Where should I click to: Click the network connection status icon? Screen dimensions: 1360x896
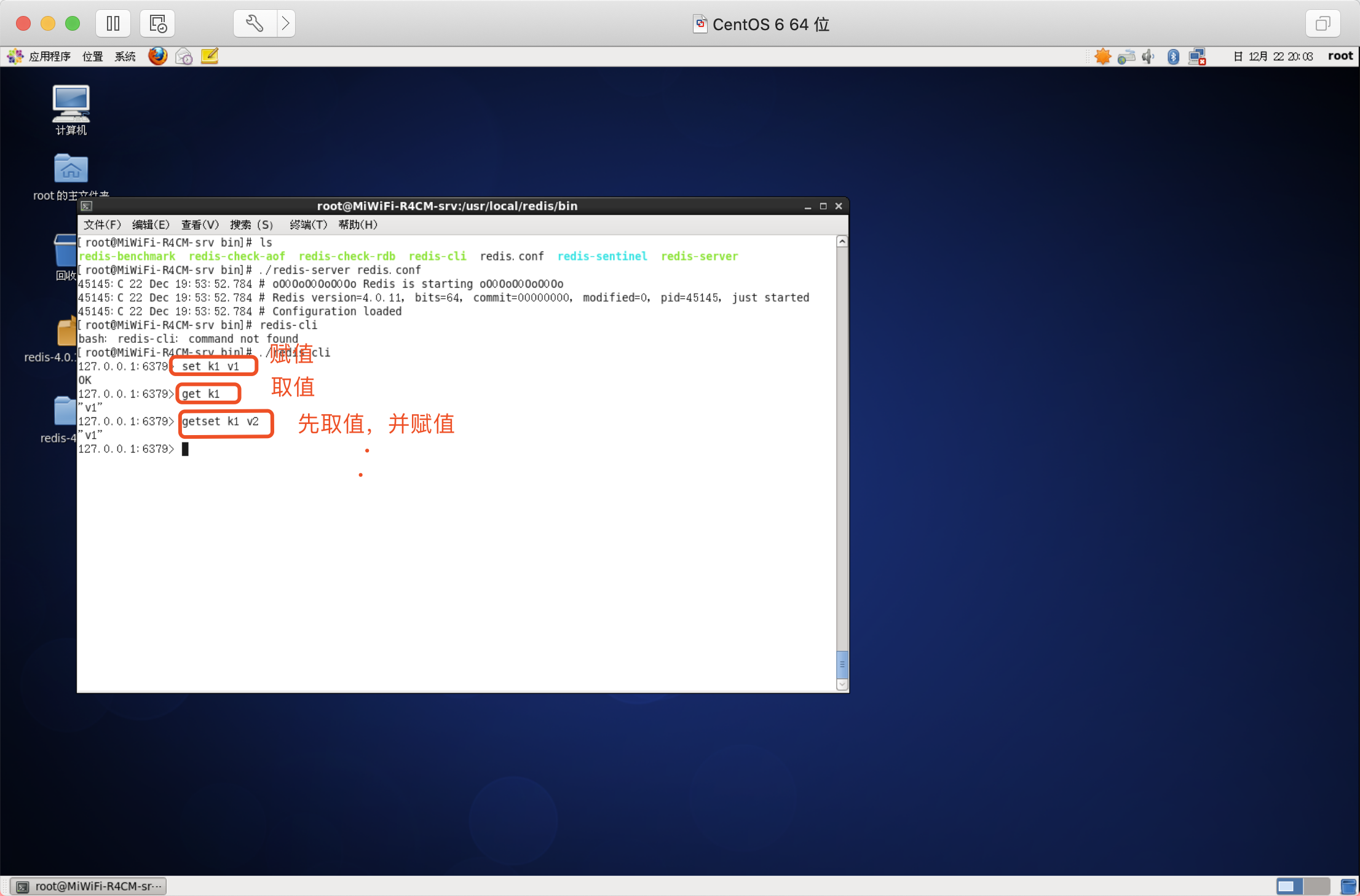pos(1196,57)
